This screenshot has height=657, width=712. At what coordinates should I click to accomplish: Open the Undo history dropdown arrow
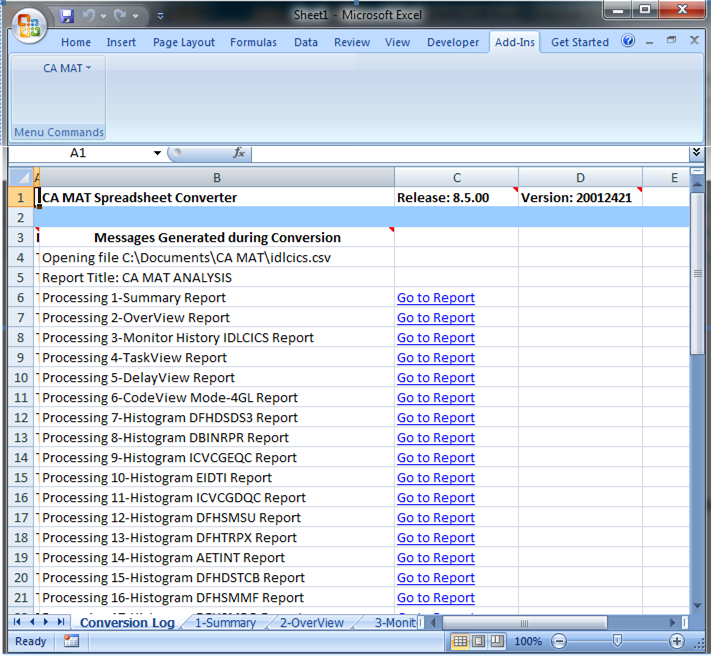(104, 16)
